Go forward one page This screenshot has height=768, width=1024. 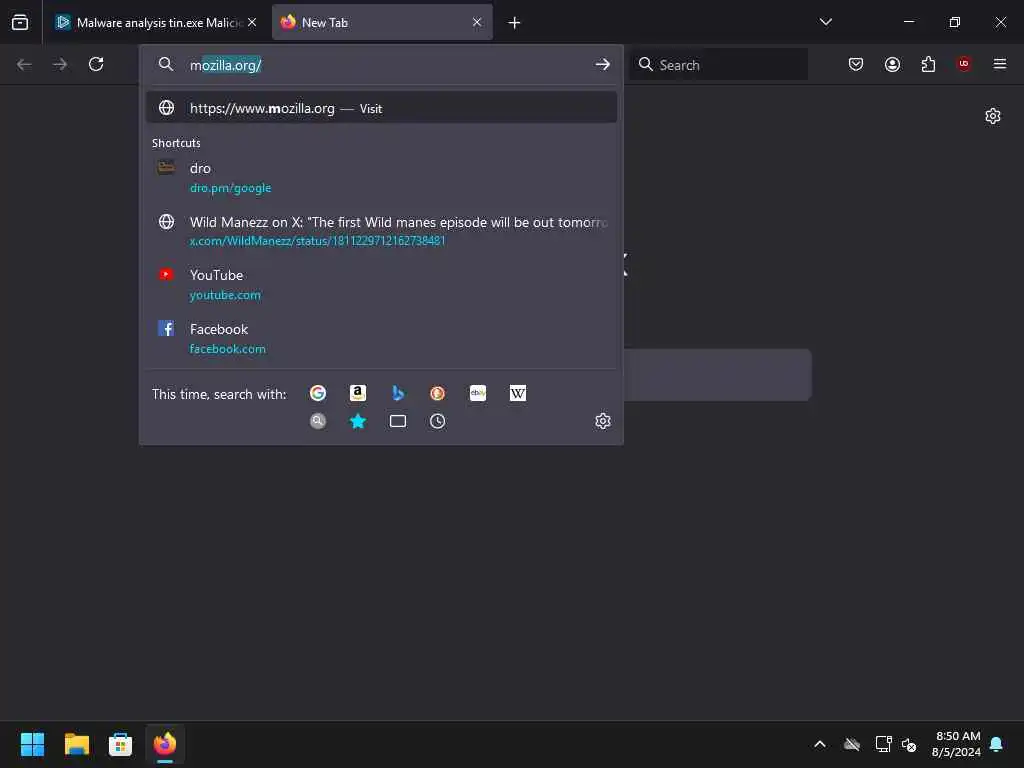(60, 64)
